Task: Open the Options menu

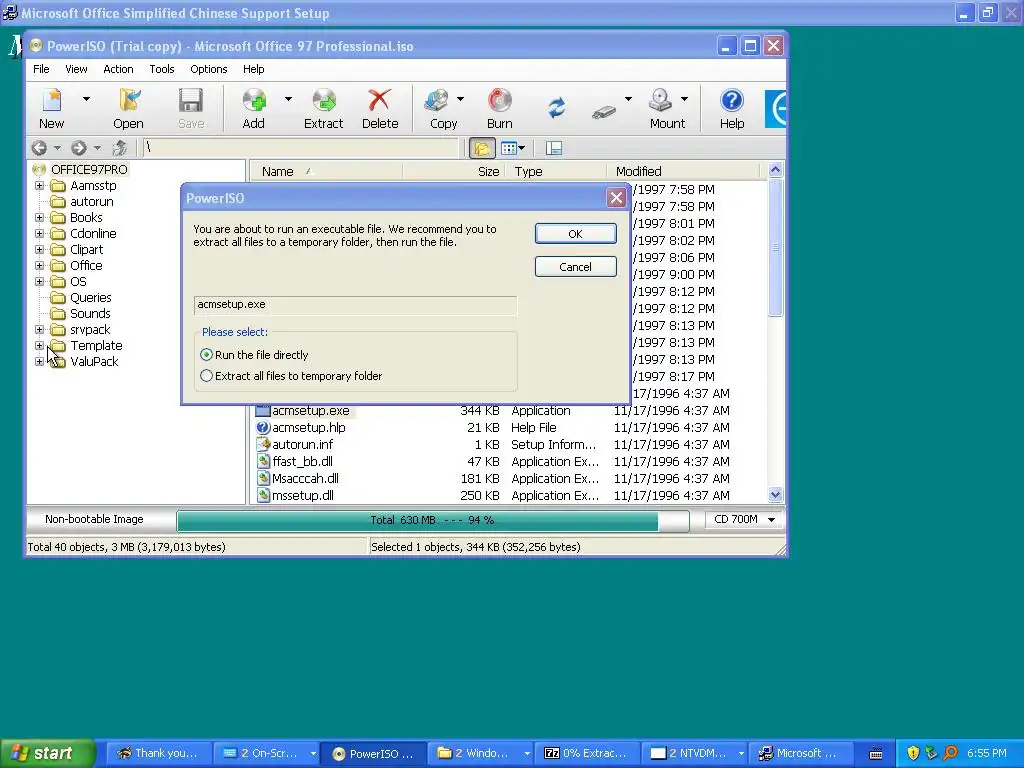Action: tap(209, 69)
